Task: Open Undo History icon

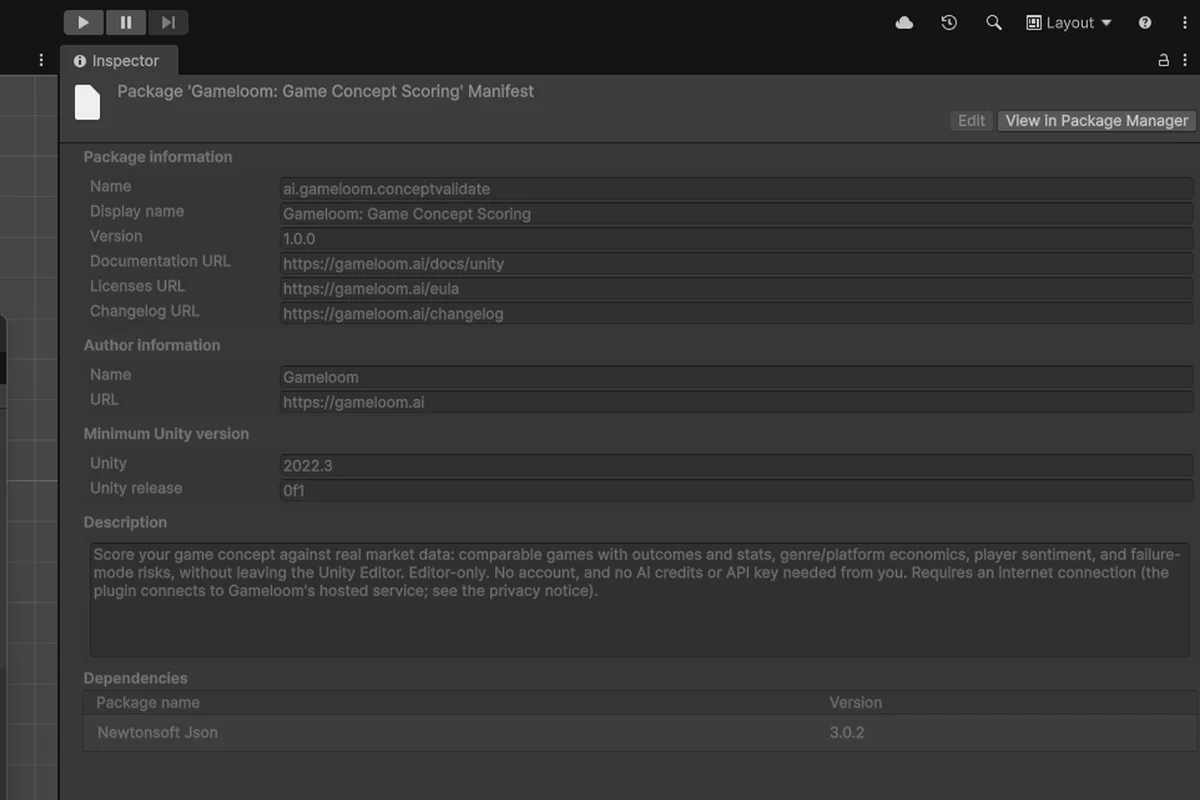Action: [x=949, y=22]
